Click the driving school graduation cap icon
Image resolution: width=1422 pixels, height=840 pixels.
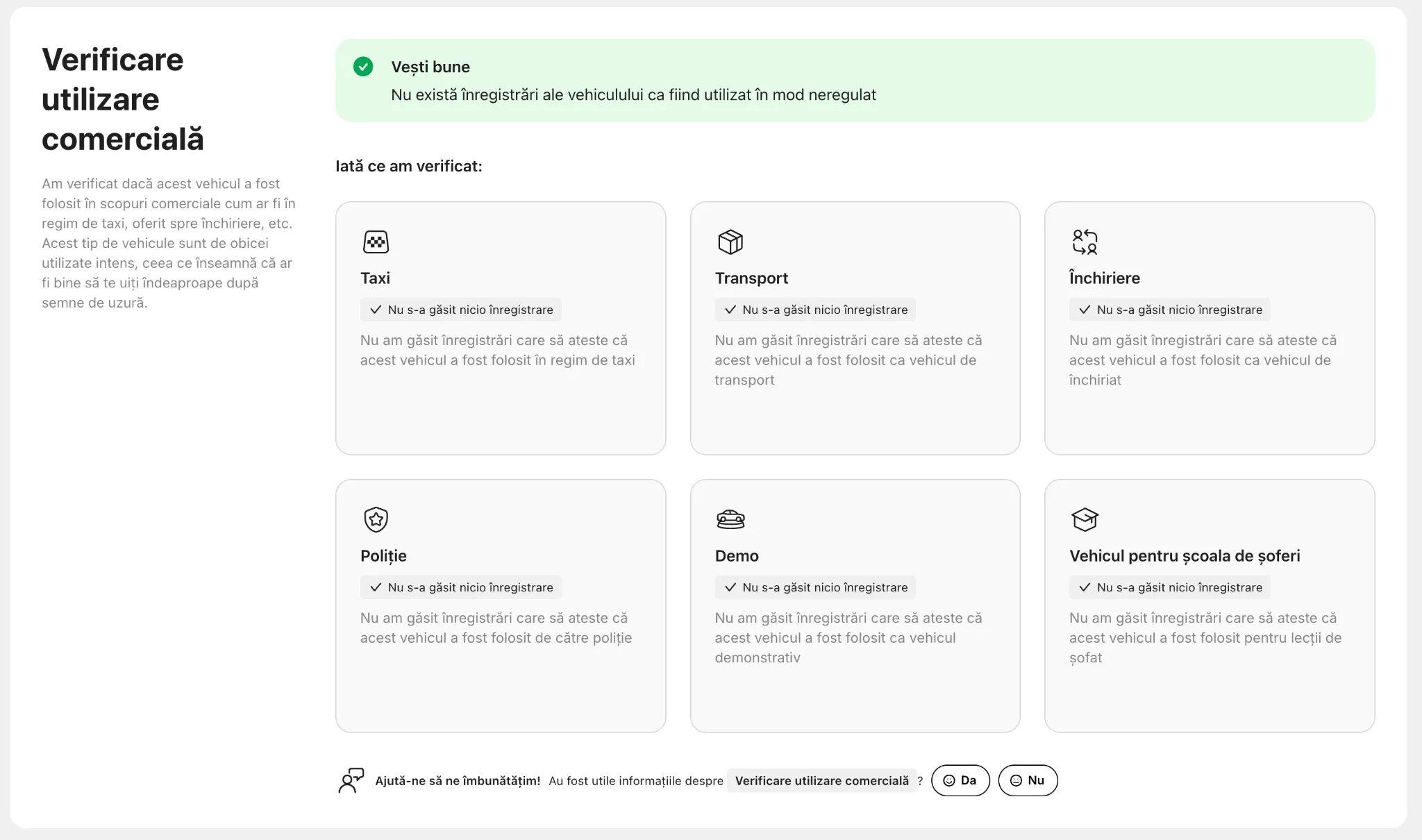[1084, 519]
